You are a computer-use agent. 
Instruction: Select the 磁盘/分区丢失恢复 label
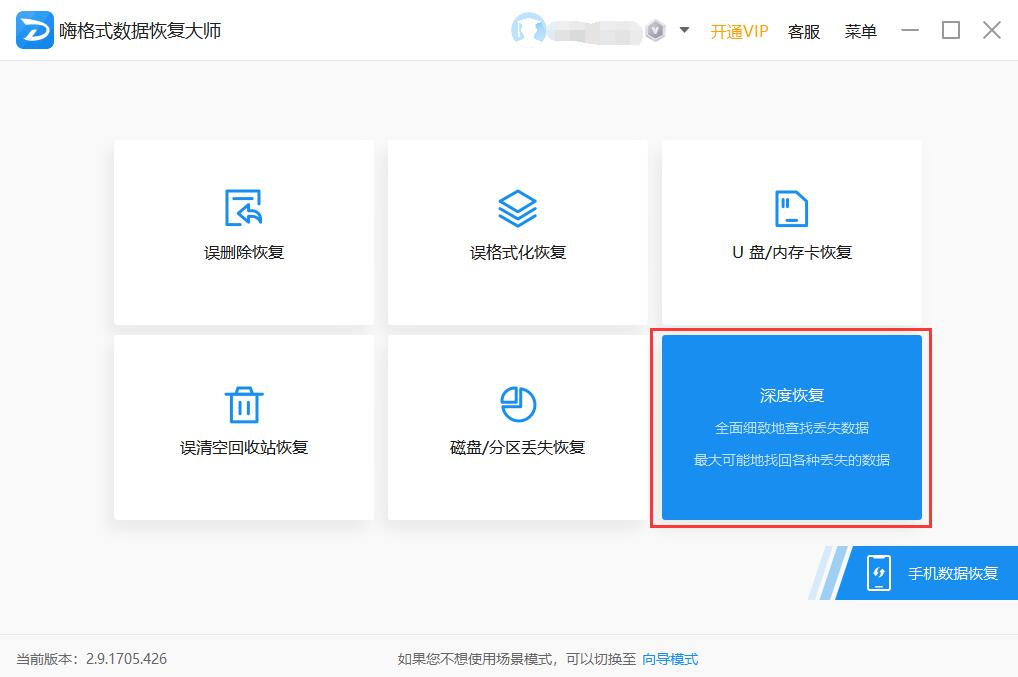(x=517, y=448)
